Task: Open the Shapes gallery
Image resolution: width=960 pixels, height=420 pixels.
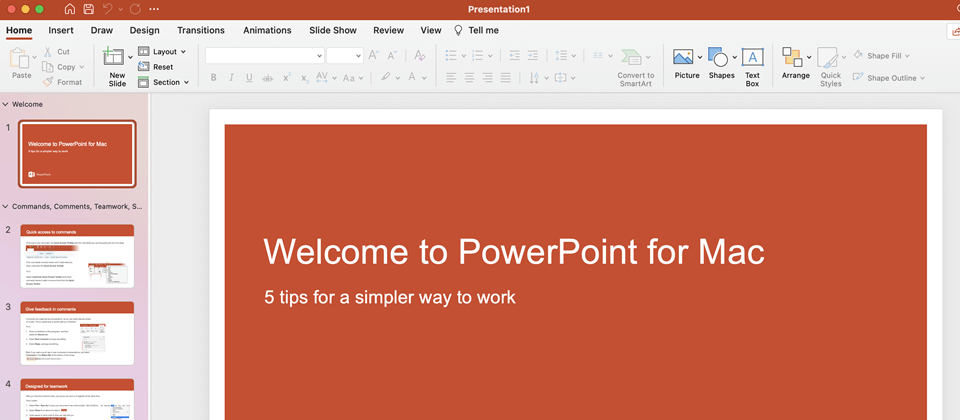Action: point(721,64)
